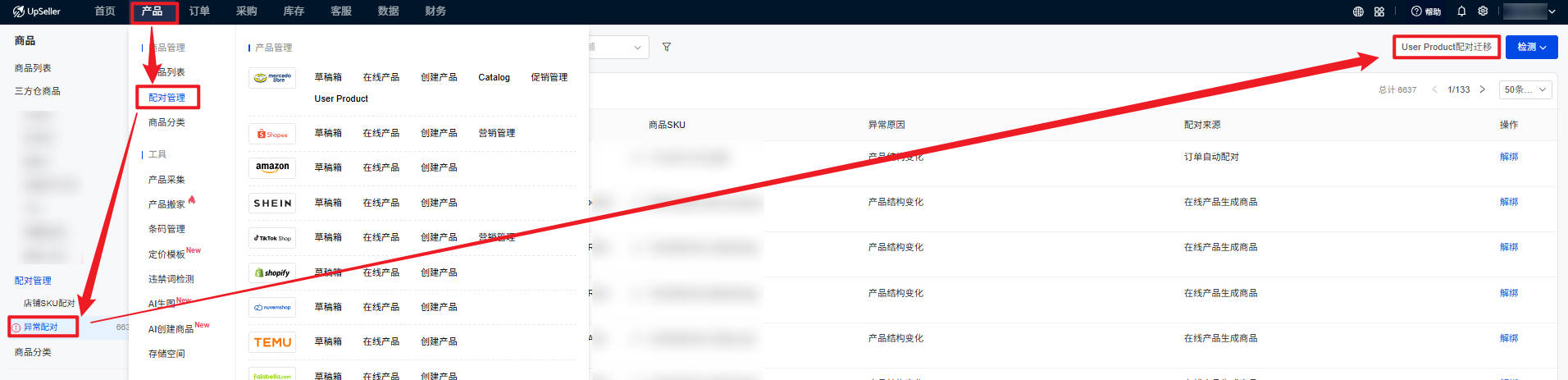Viewport: 1568px width, 380px height.
Task: Open the 产品 menu
Action: coord(152,11)
